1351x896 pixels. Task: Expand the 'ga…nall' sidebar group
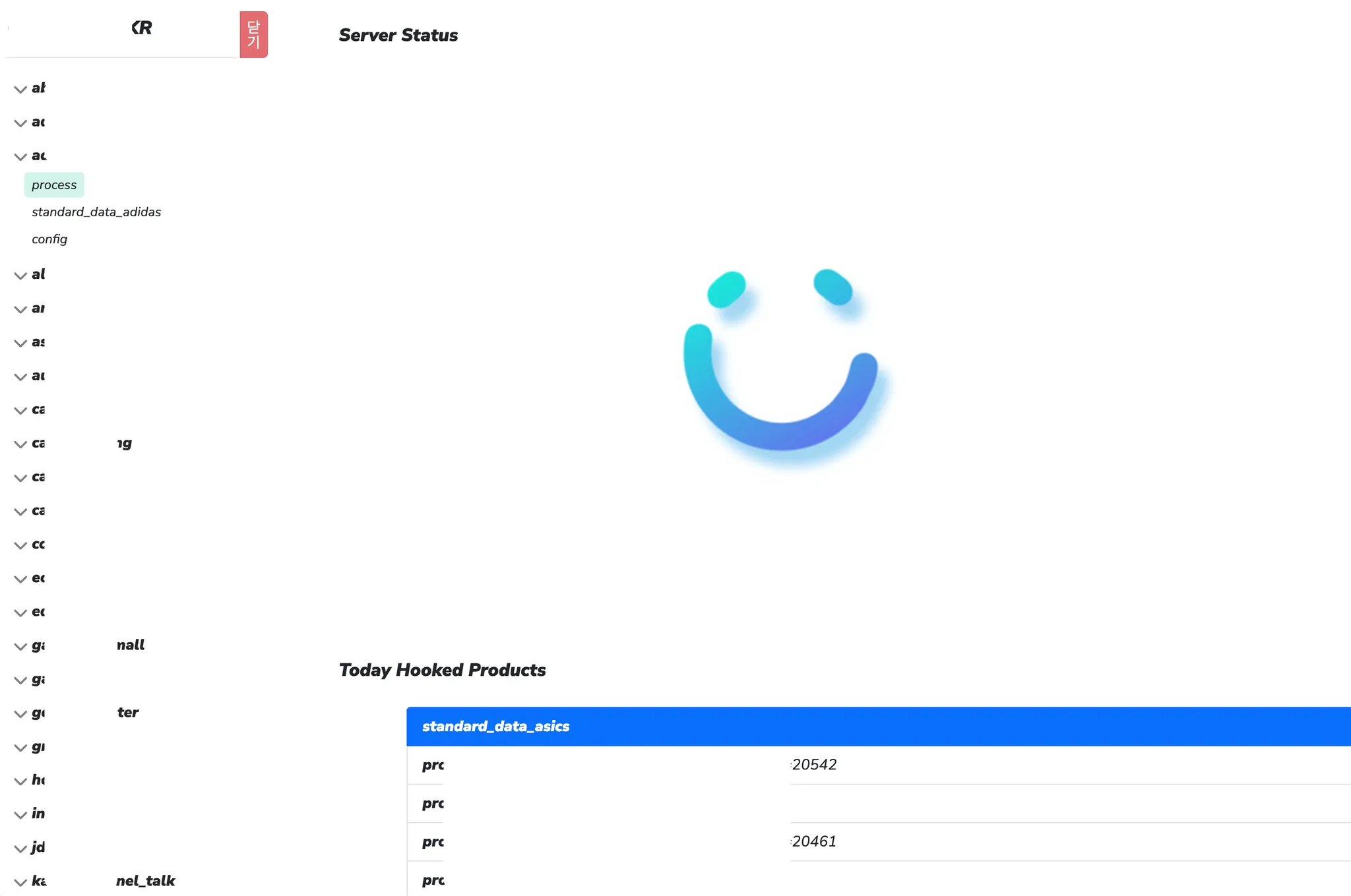point(20,646)
